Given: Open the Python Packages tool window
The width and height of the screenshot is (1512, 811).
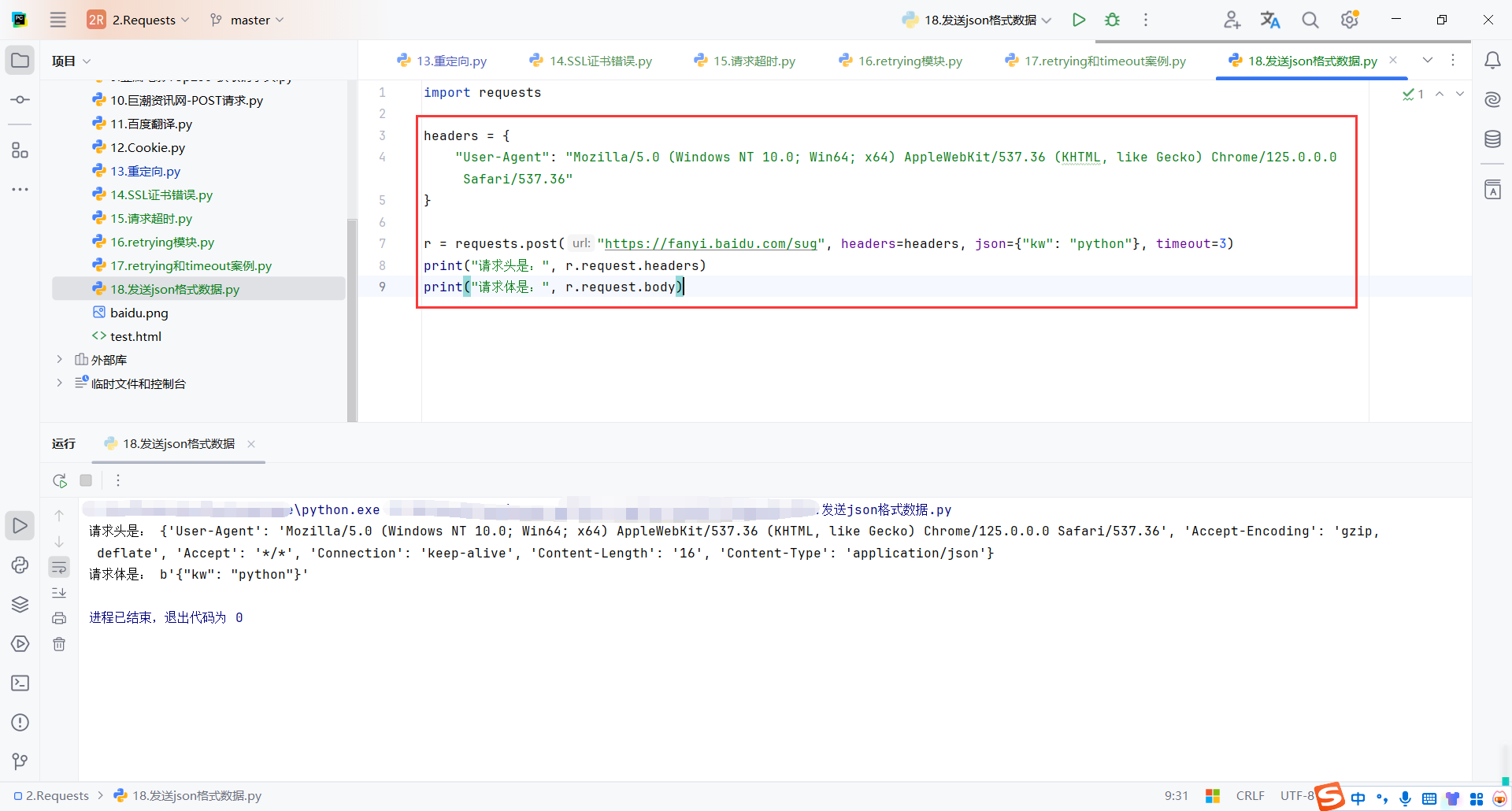Looking at the screenshot, I should (20, 605).
